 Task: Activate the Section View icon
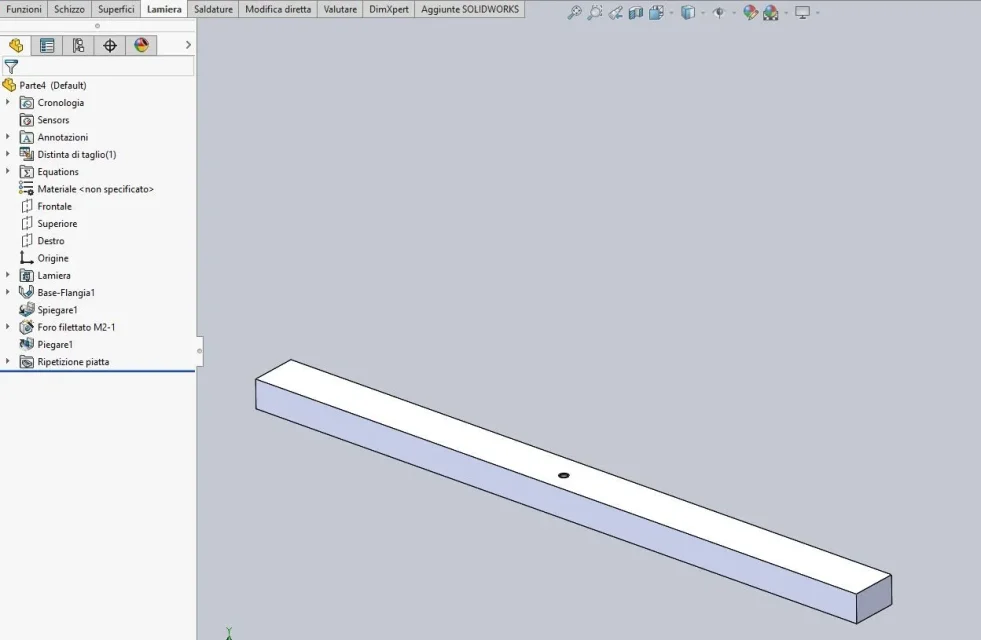[x=636, y=13]
